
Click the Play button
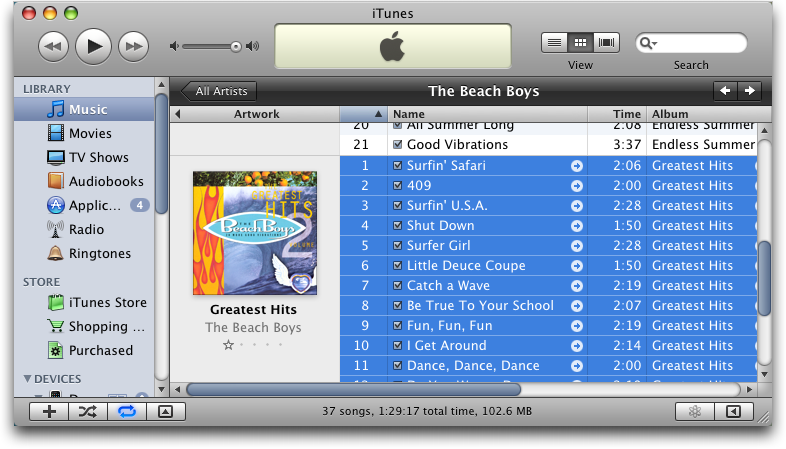(93, 47)
